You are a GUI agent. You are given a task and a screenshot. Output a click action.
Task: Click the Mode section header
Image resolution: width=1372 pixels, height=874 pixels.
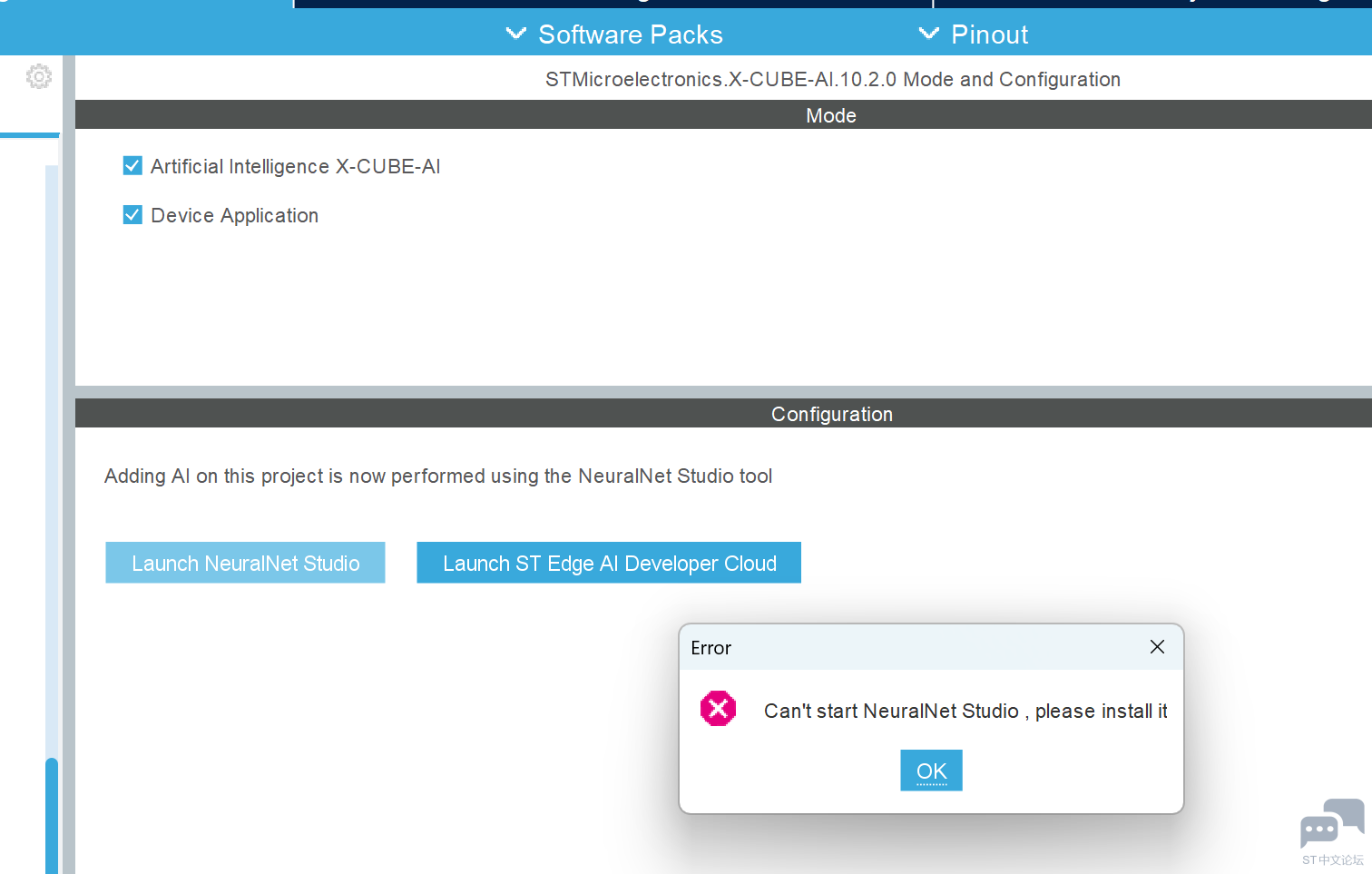coord(723,115)
